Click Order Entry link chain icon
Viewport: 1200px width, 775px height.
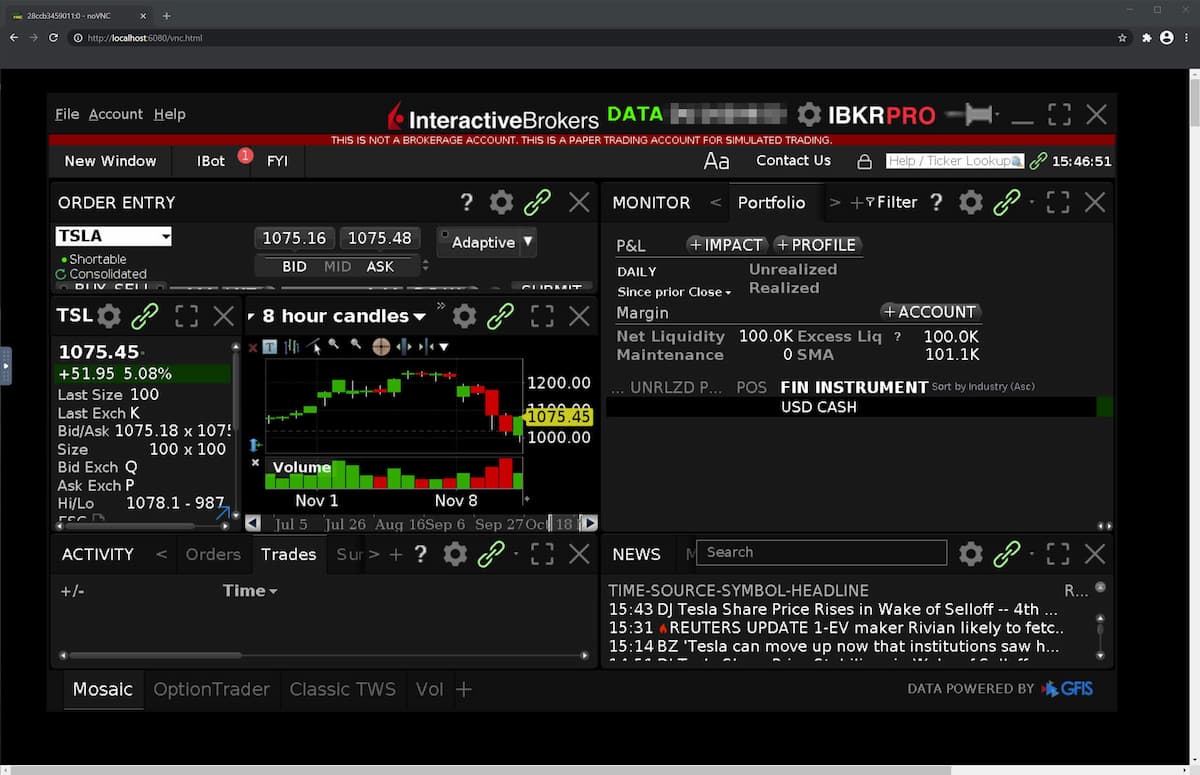point(538,203)
